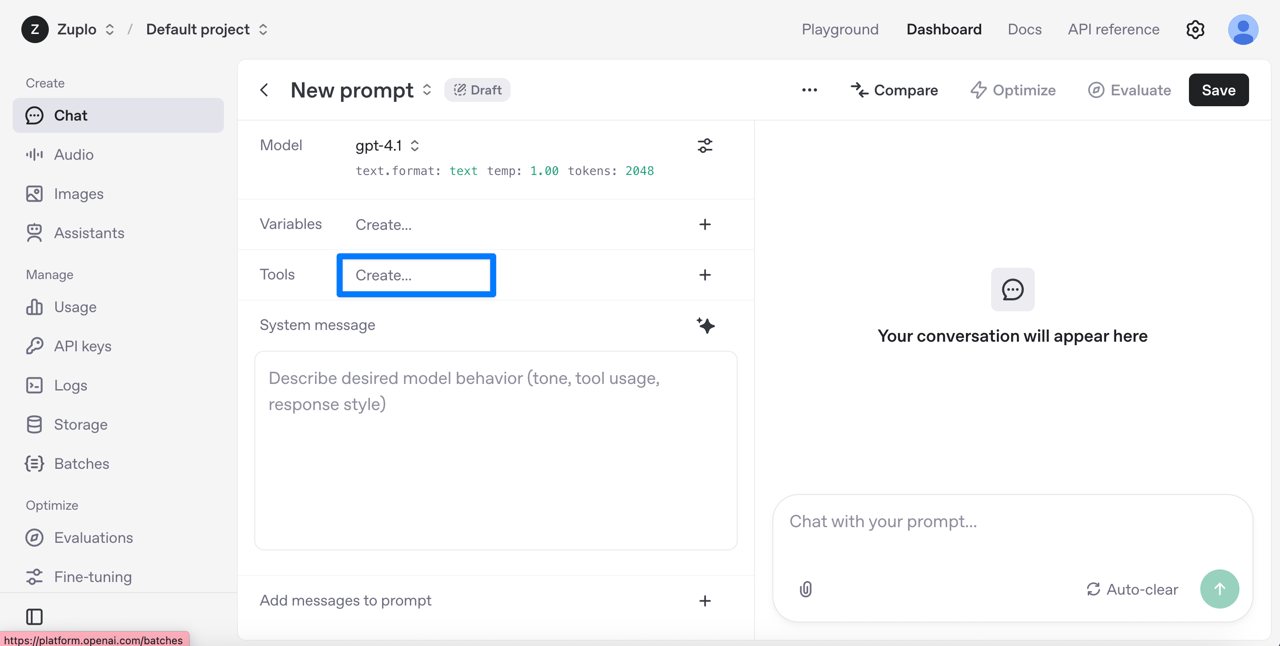Open the settings gear icon
The image size is (1280, 646).
click(x=1195, y=30)
